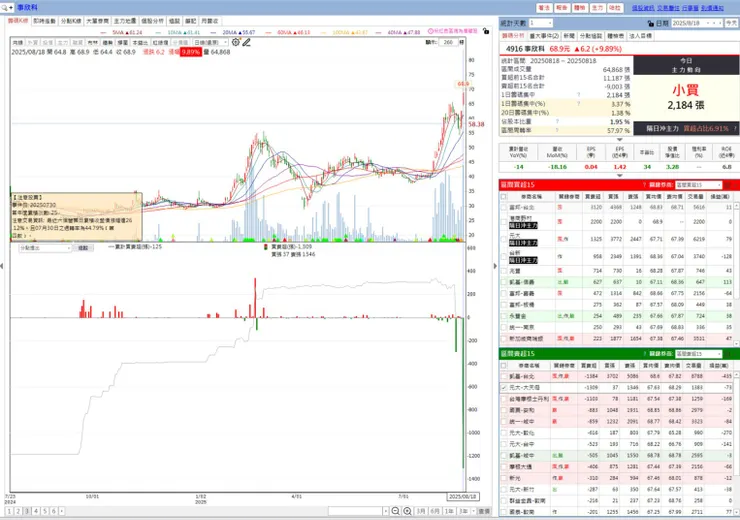
Task: Toggle select-all checkbox in seller table header
Action: click(x=504, y=365)
